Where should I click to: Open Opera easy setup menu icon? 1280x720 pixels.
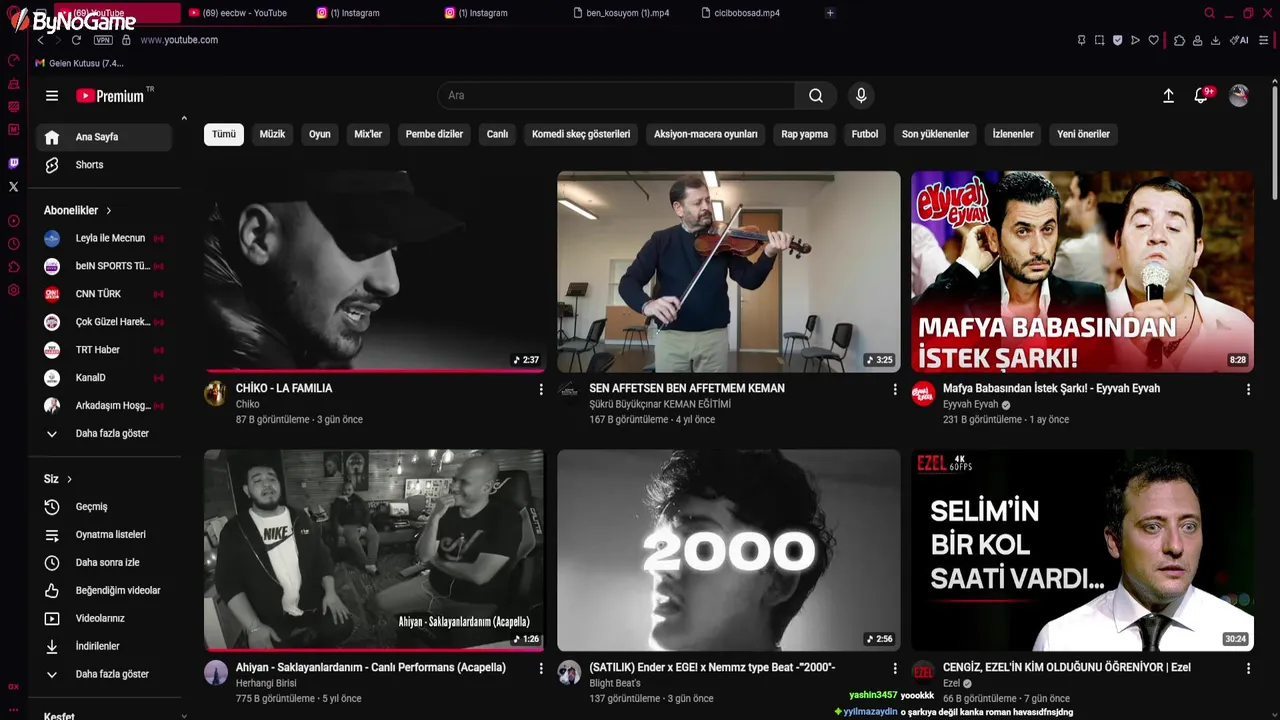1264,40
